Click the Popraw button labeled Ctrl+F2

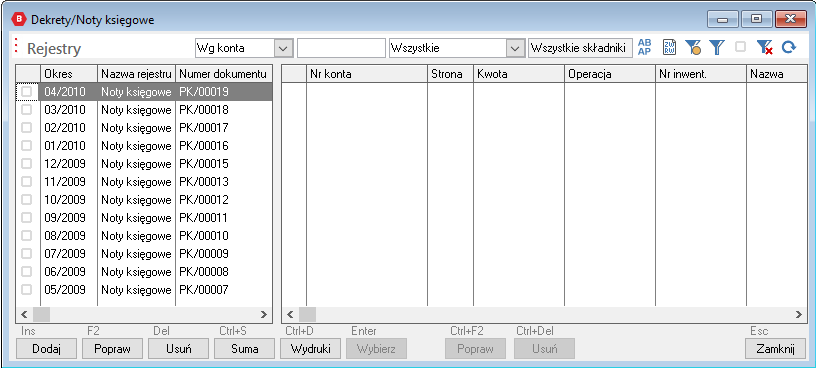click(x=475, y=348)
